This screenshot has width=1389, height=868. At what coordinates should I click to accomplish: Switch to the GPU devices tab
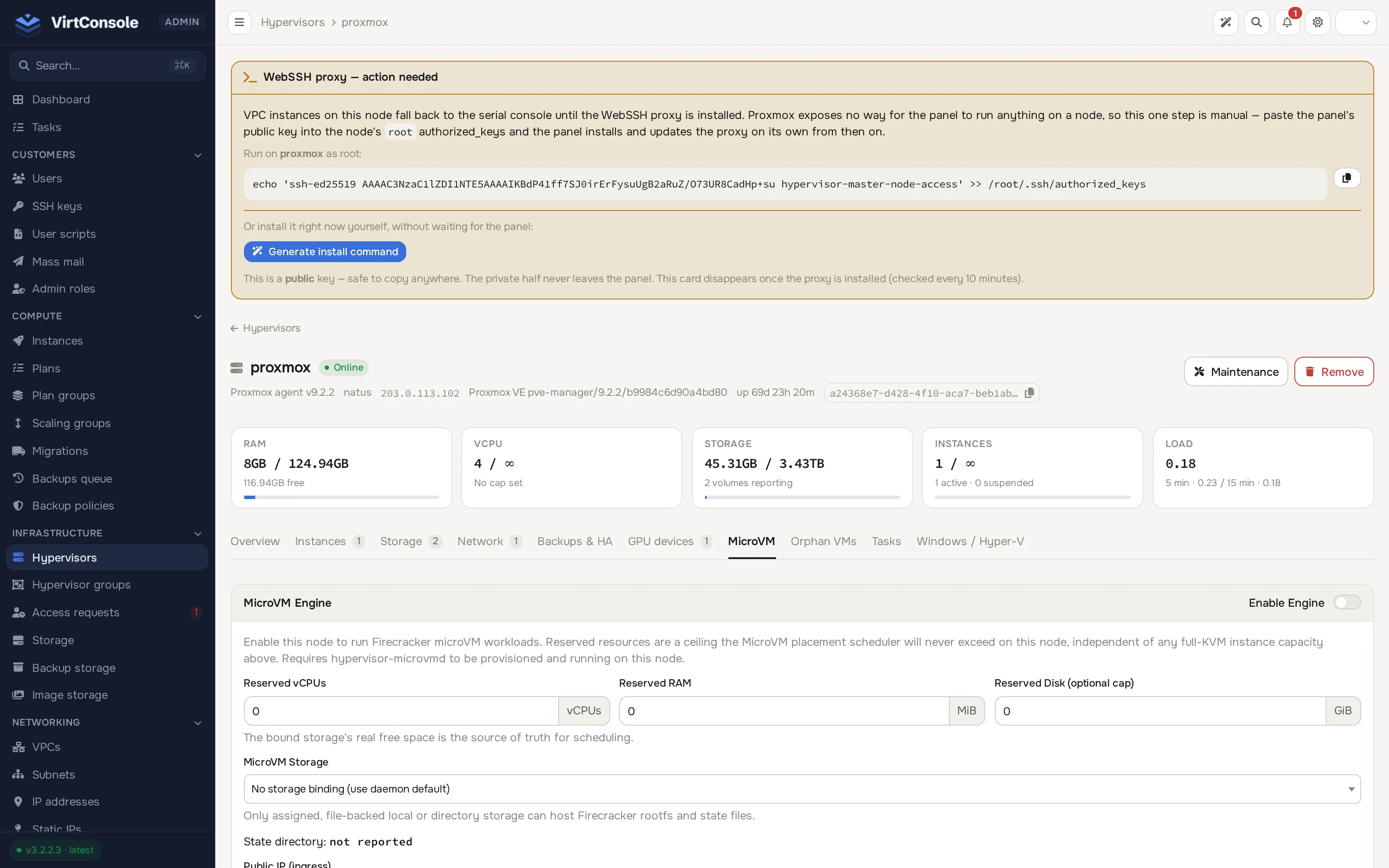click(670, 541)
